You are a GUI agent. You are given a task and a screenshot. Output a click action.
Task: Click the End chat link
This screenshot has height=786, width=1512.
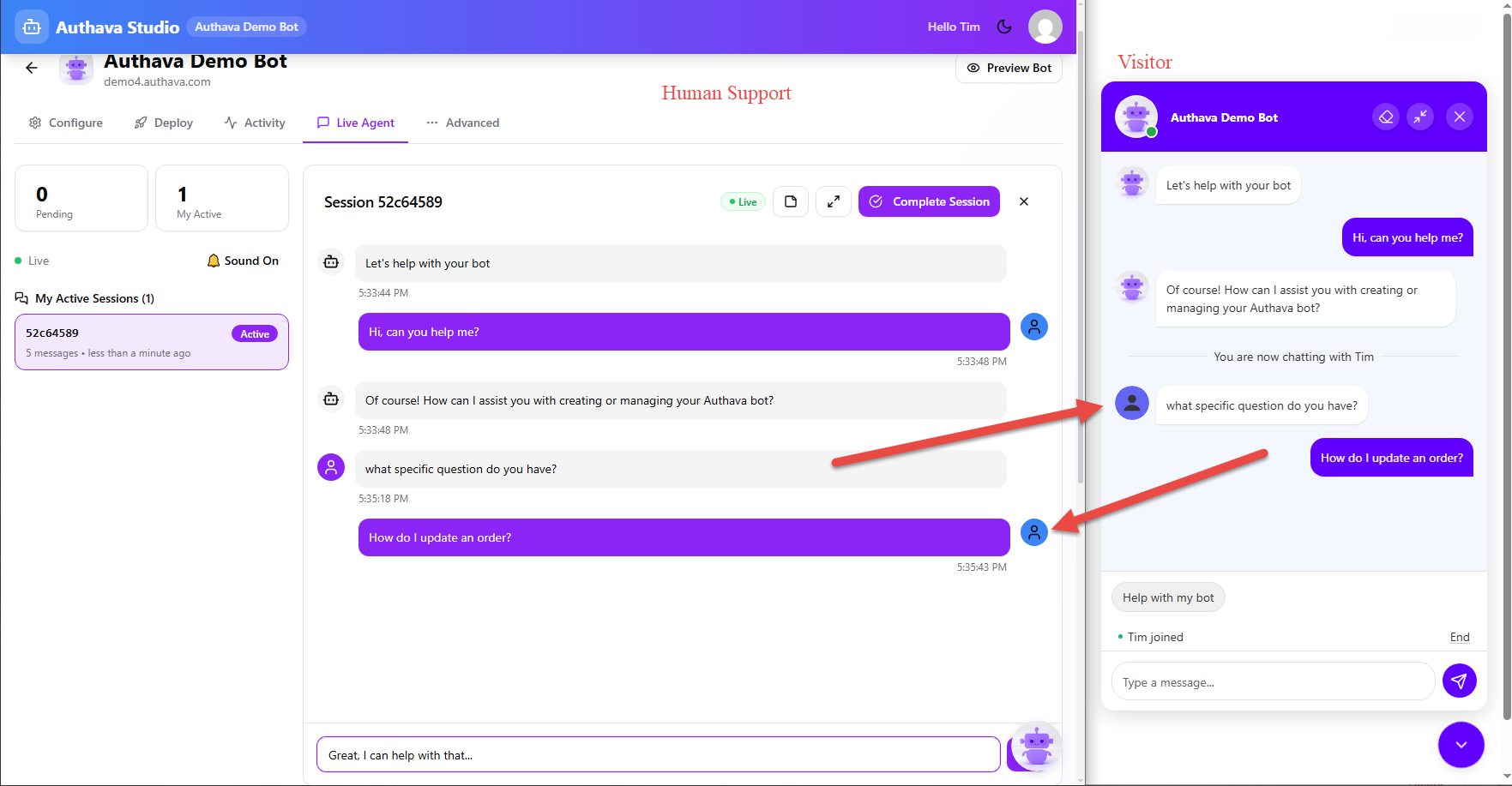pos(1460,637)
